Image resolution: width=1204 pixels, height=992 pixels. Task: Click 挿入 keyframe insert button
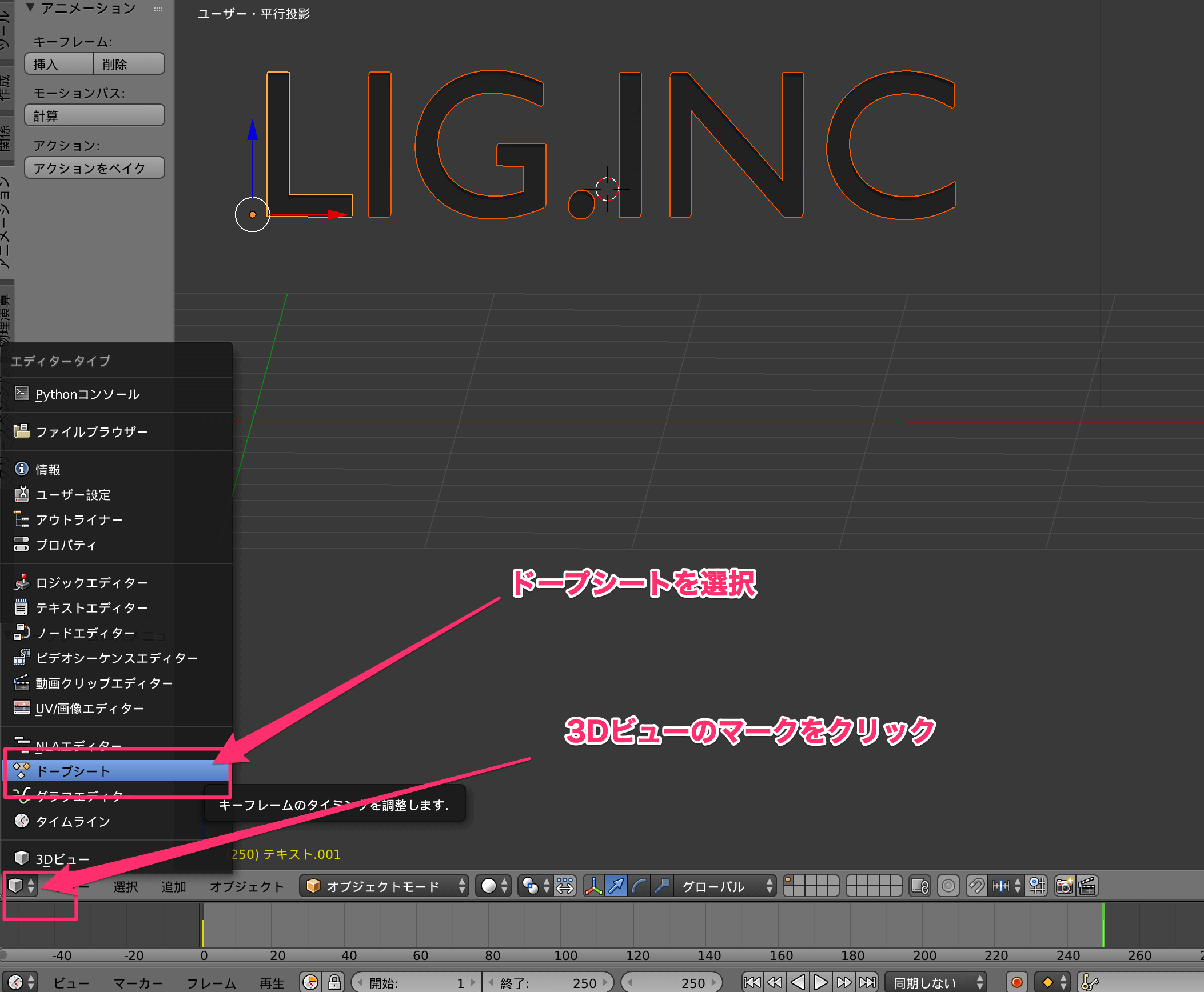[x=59, y=64]
